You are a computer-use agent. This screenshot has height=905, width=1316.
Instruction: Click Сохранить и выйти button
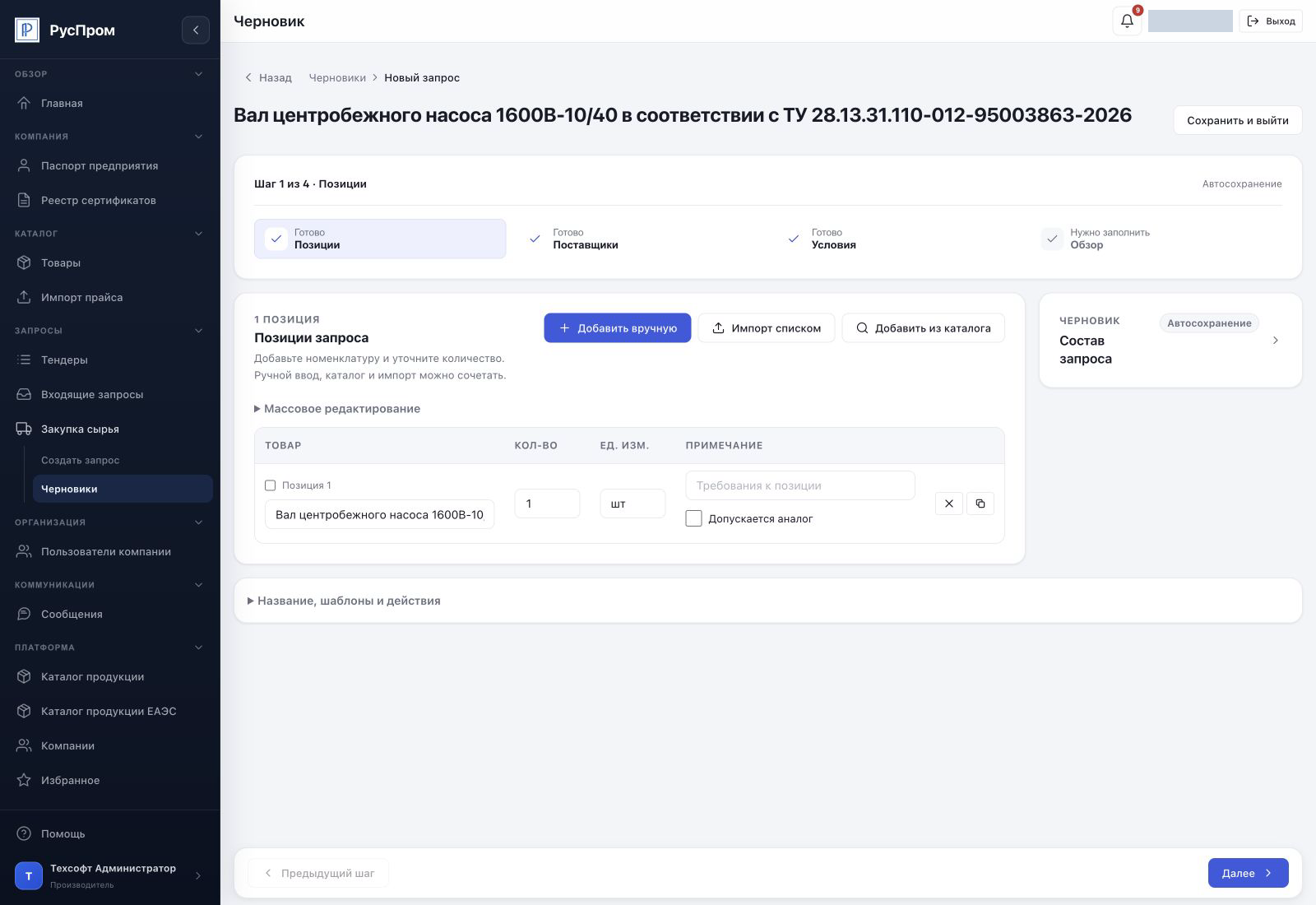coord(1237,120)
